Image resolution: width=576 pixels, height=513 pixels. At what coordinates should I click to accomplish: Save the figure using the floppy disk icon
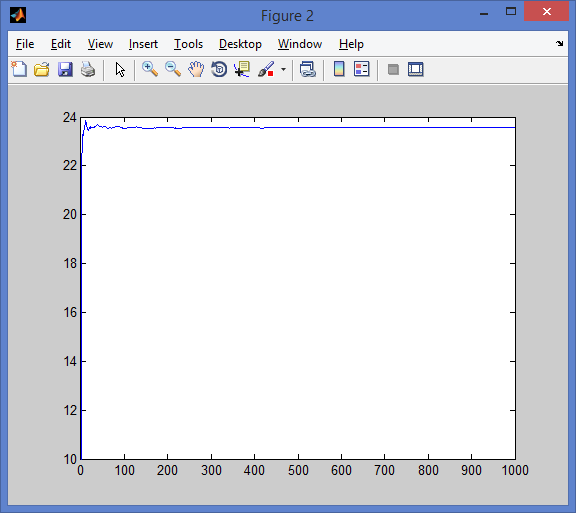click(65, 69)
